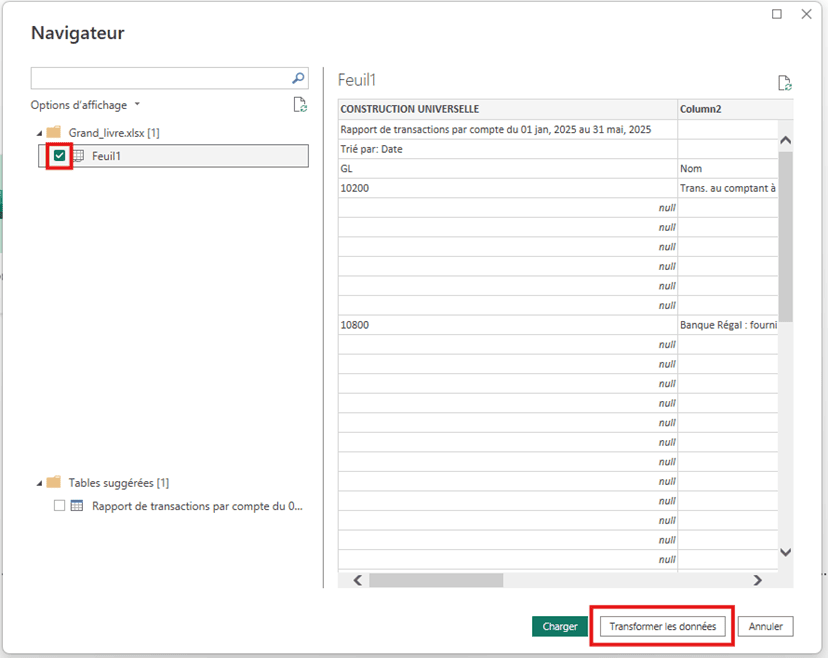Click Transformer les données button
828x658 pixels.
pyautogui.click(x=663, y=626)
